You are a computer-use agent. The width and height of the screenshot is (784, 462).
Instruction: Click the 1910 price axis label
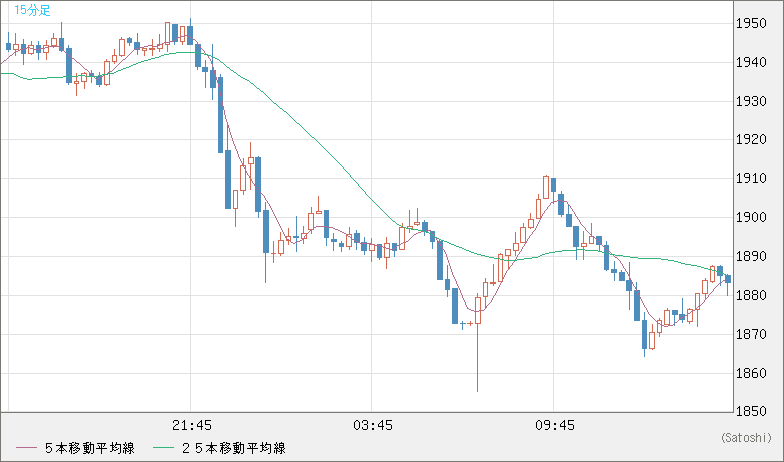pos(751,178)
